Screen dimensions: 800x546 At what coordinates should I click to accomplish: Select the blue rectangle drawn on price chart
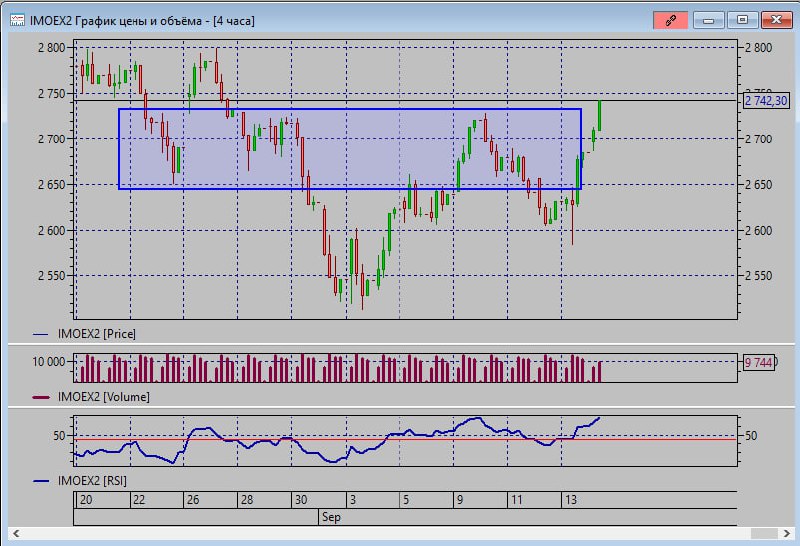(350, 148)
